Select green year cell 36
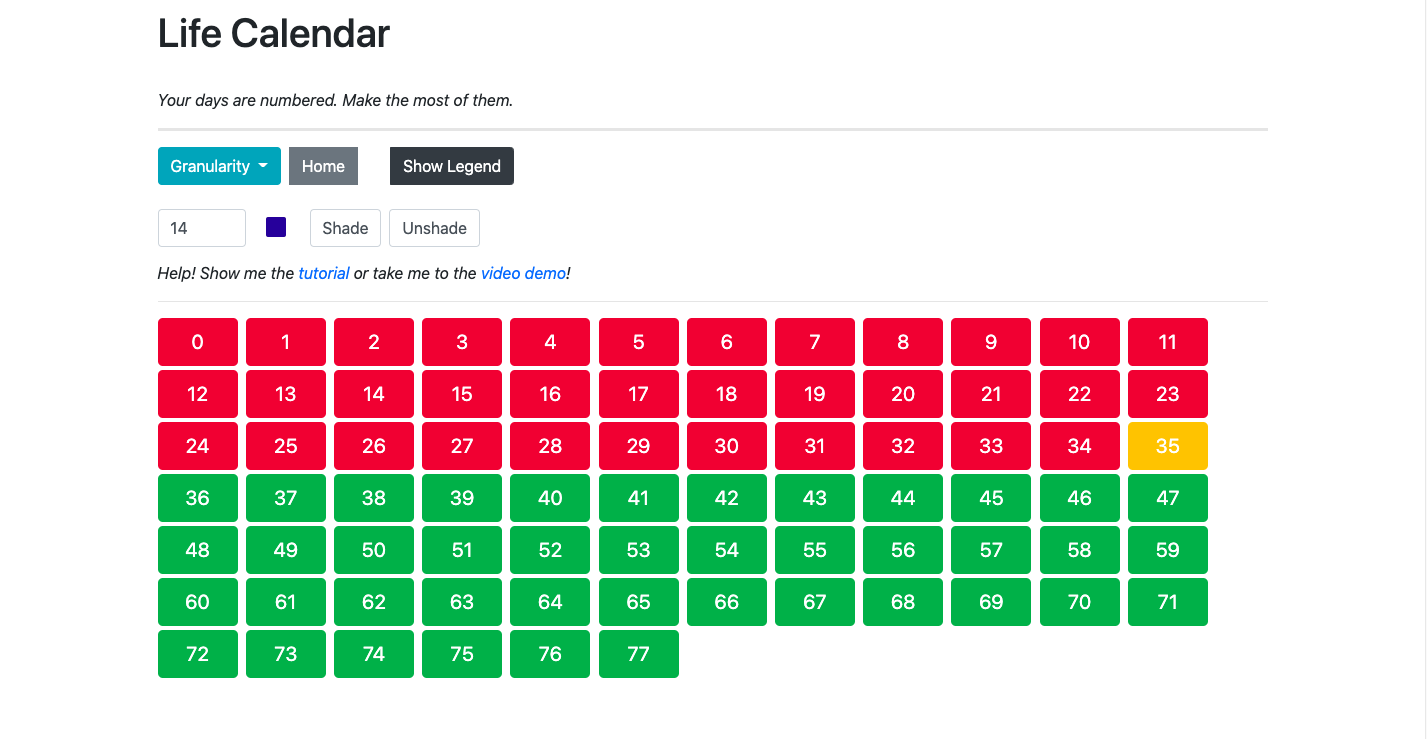 pyautogui.click(x=198, y=498)
